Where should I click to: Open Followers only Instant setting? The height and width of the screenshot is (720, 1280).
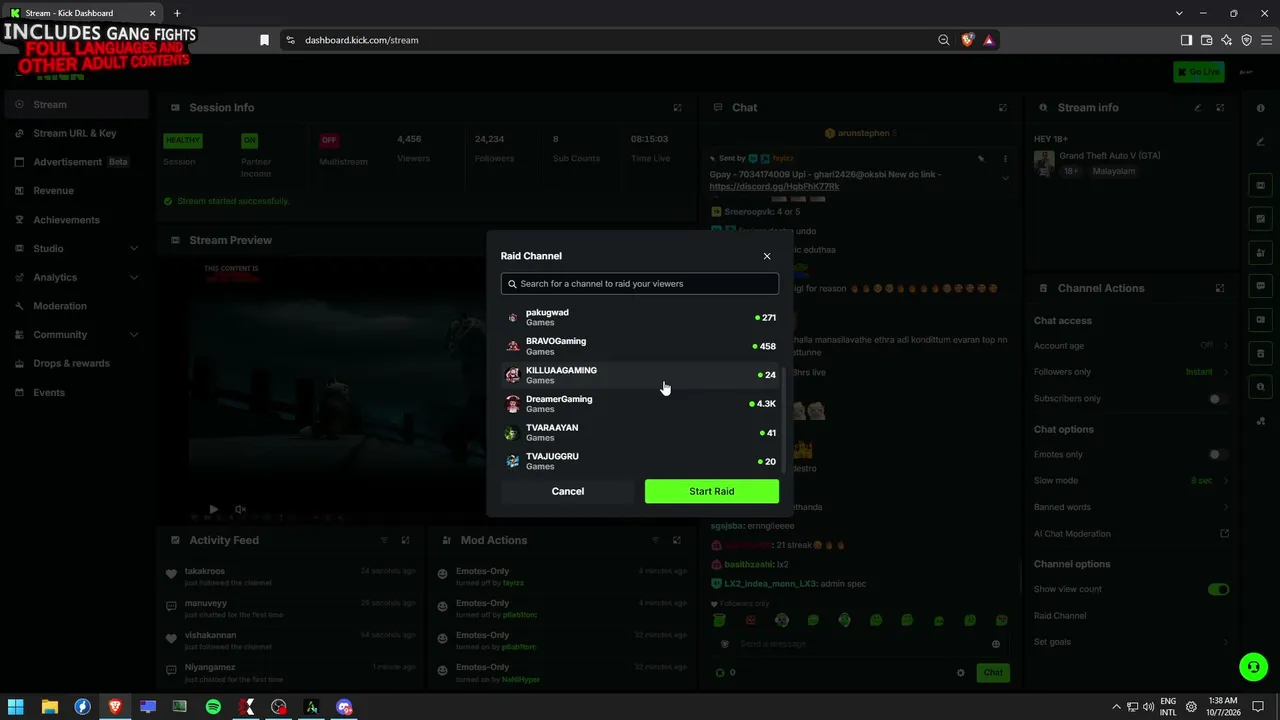[x=1204, y=372]
